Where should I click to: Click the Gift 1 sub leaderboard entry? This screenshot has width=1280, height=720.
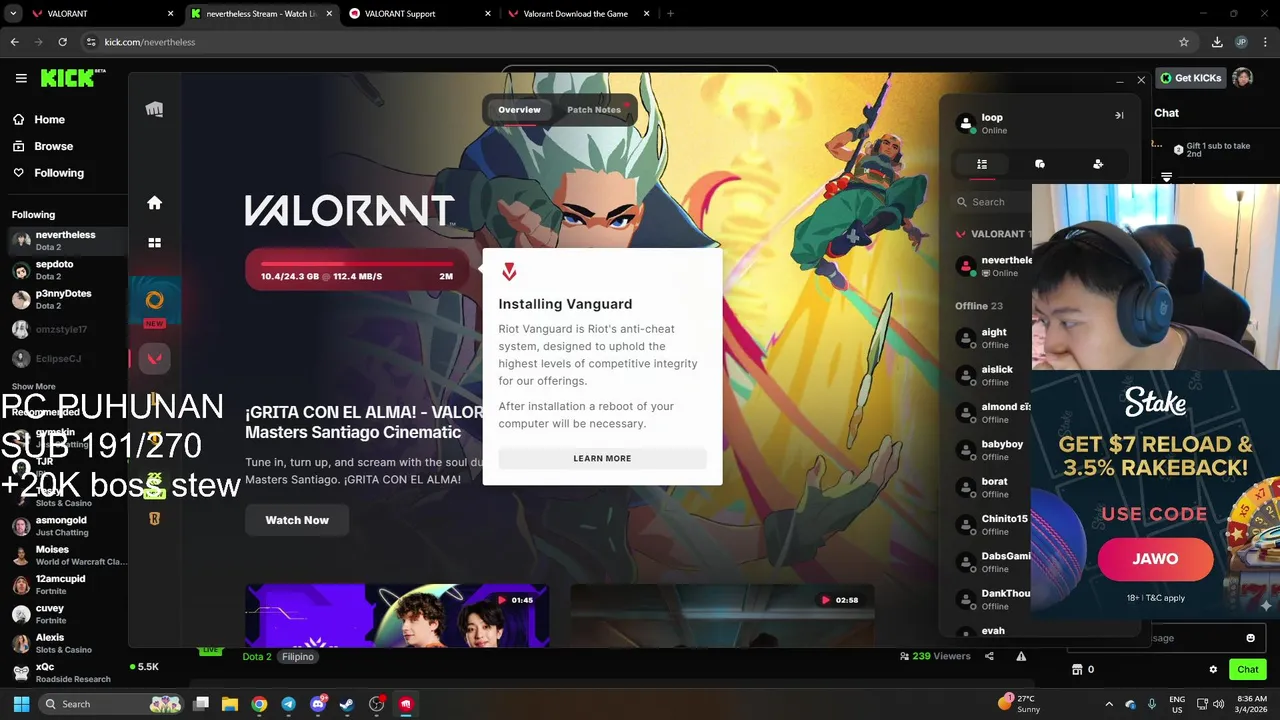point(1212,149)
